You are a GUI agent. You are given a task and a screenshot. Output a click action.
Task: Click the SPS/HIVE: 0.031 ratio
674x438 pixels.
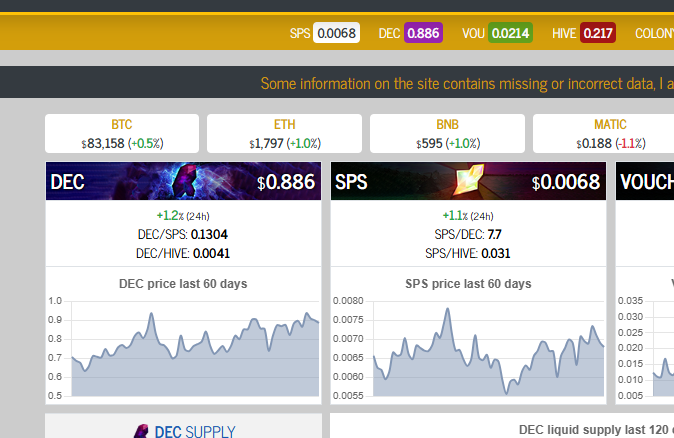468,253
